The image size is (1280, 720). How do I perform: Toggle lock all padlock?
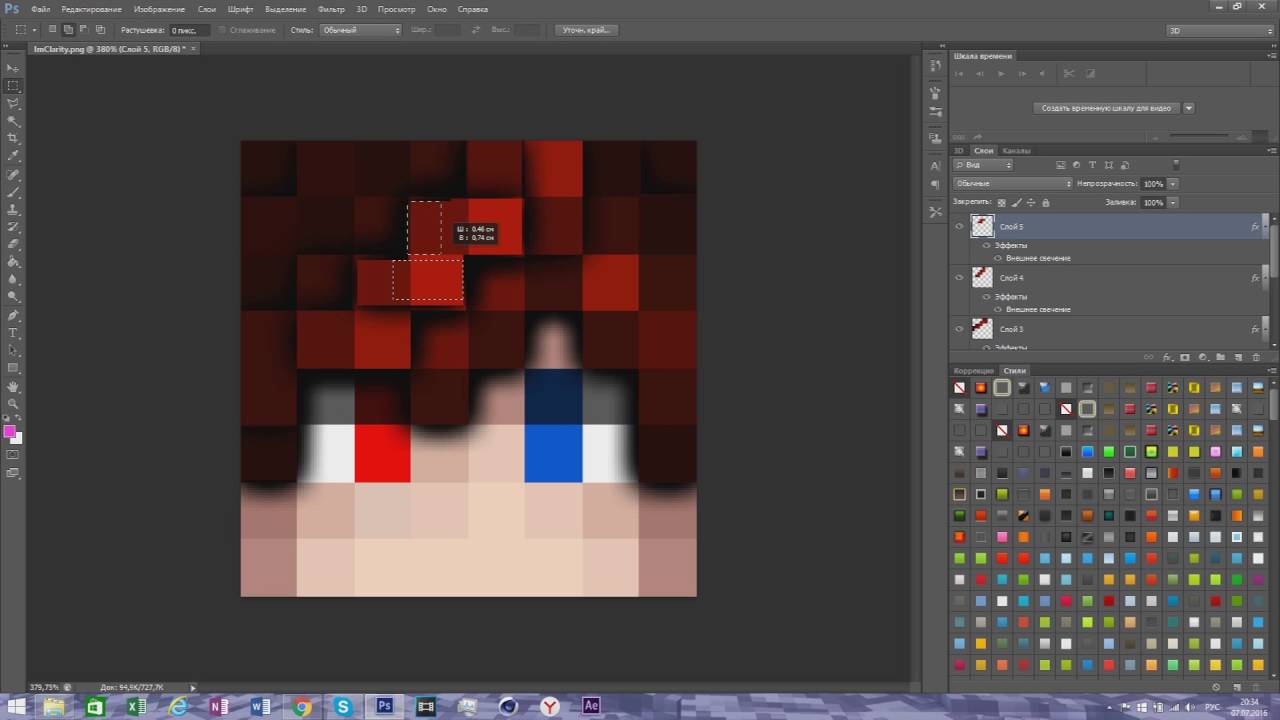coord(1046,203)
